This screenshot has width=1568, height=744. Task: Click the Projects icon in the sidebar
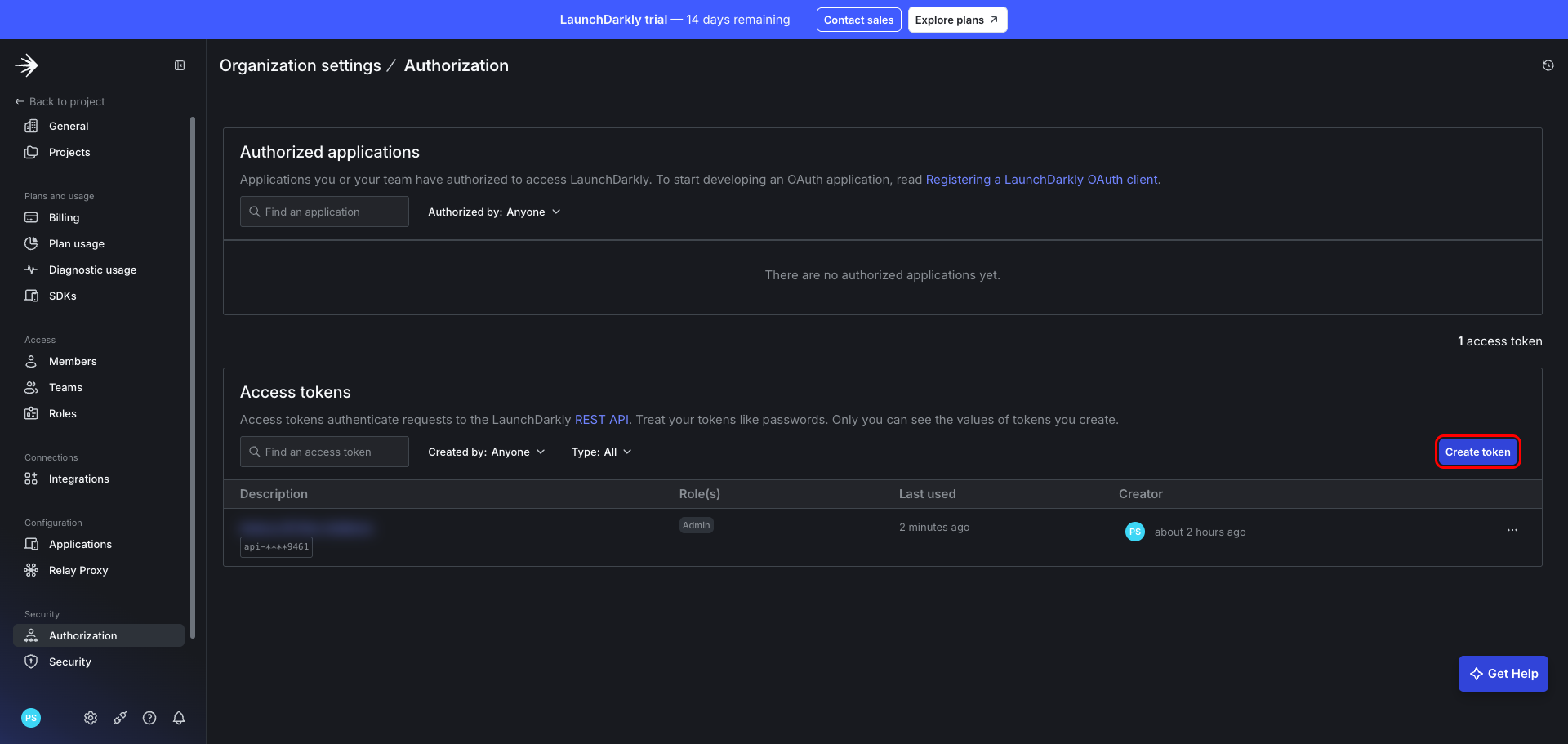(31, 152)
